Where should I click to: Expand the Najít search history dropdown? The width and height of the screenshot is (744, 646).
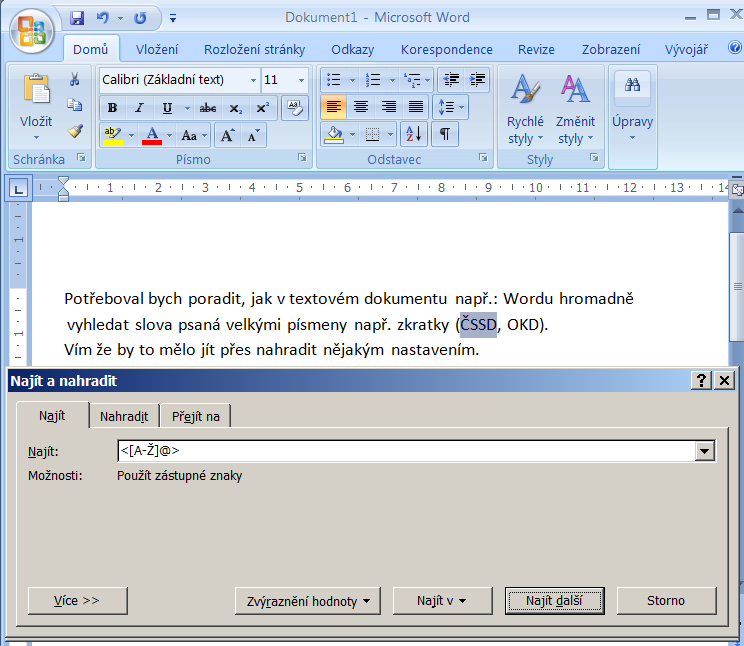point(705,450)
